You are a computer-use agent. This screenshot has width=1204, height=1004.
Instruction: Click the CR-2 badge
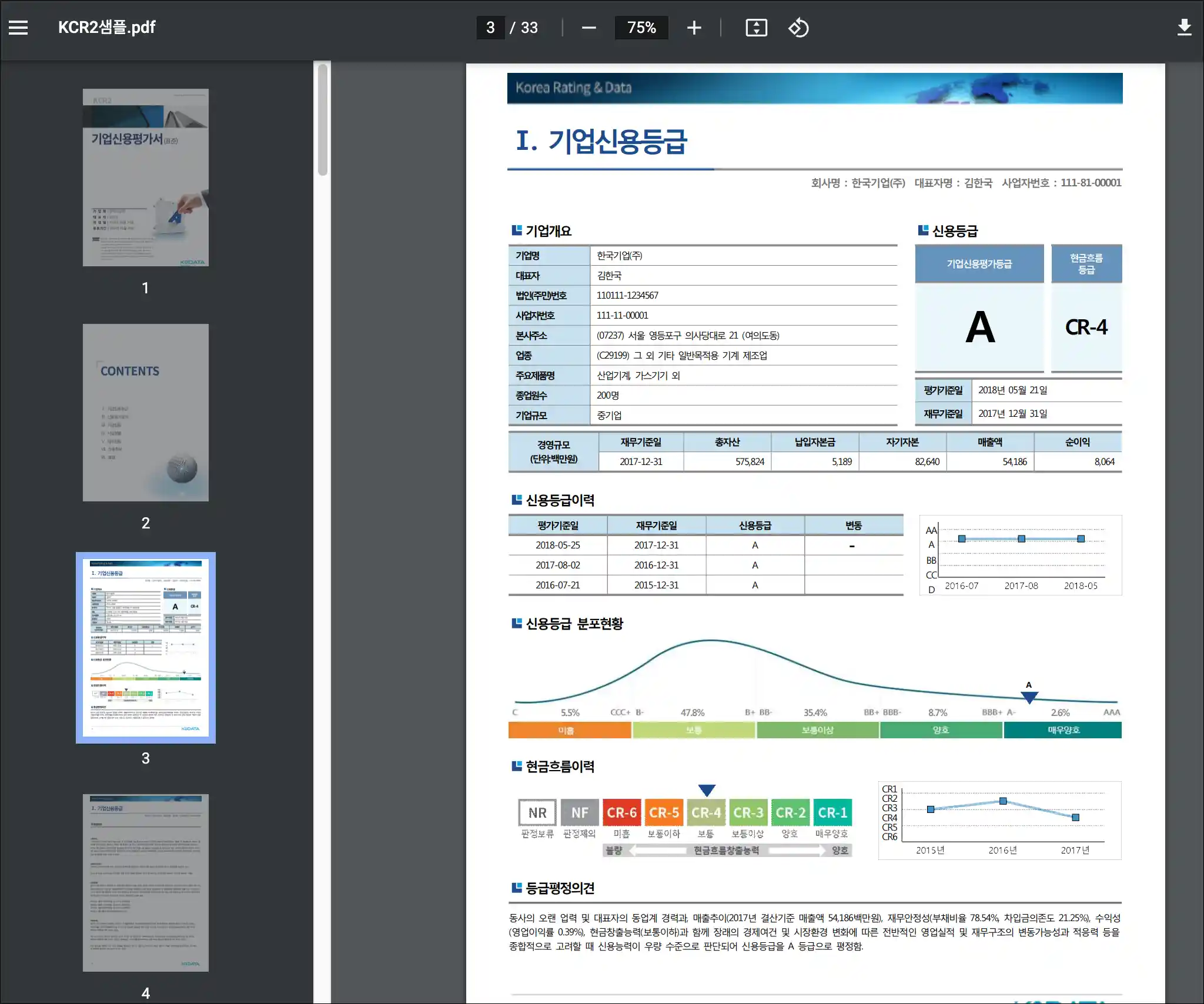point(790,813)
